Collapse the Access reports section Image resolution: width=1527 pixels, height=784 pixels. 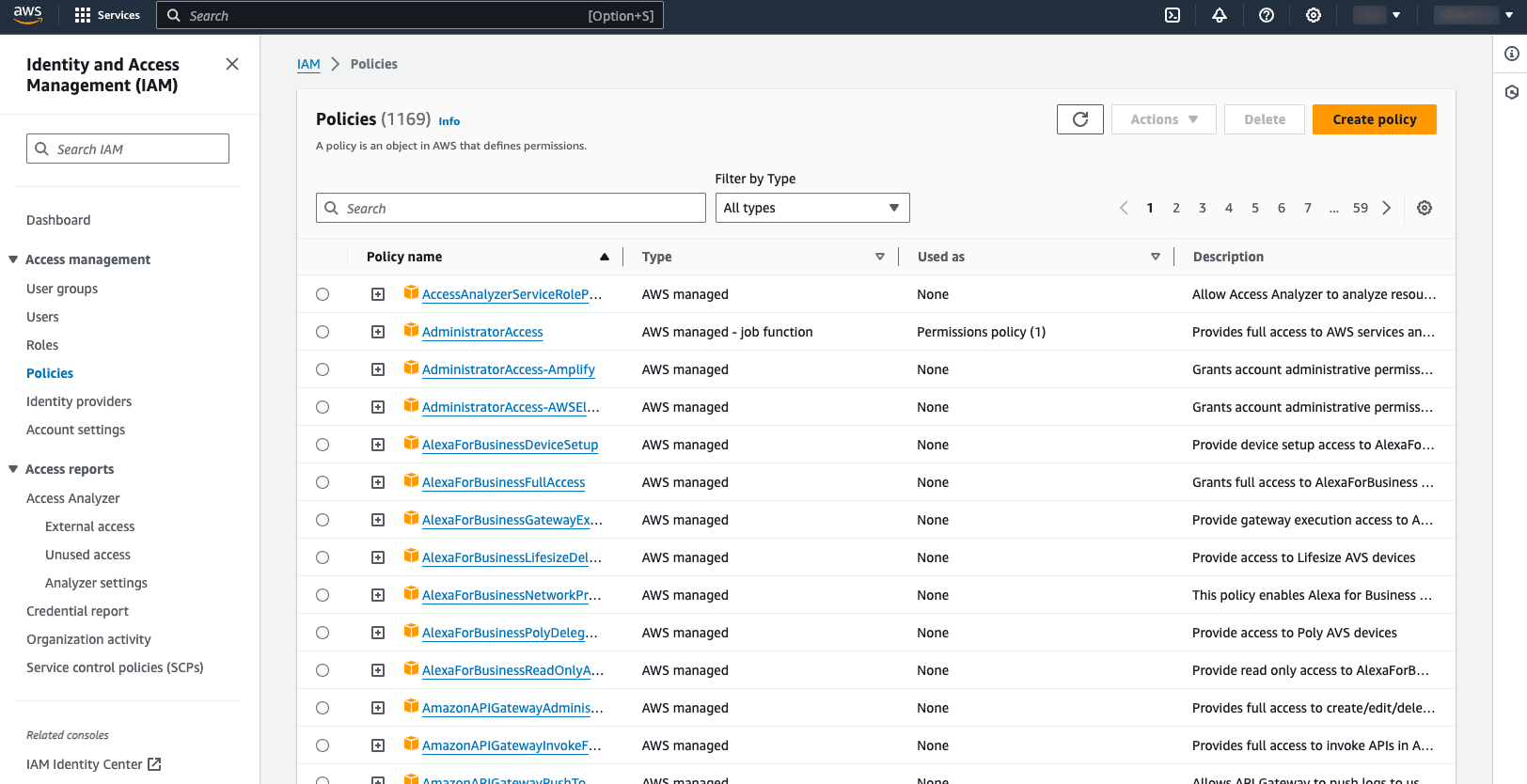(13, 469)
